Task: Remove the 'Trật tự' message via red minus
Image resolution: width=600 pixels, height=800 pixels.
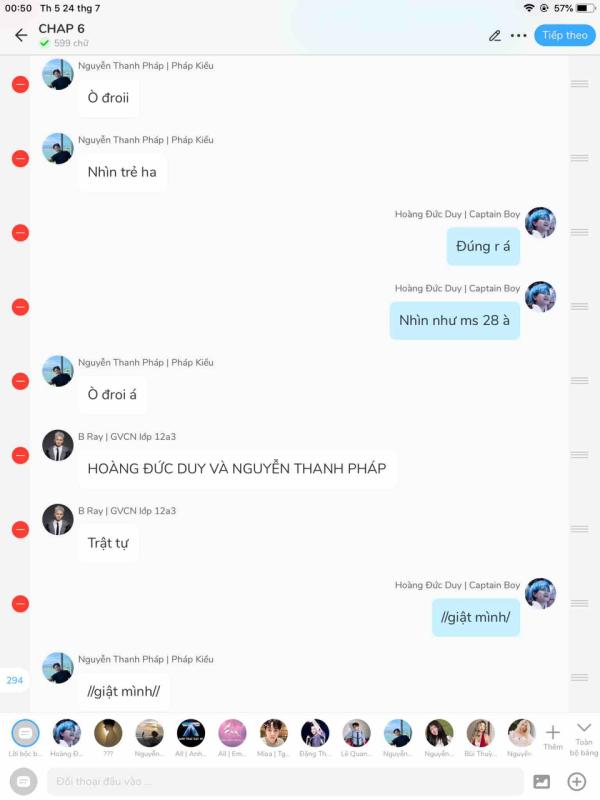Action: (20, 530)
